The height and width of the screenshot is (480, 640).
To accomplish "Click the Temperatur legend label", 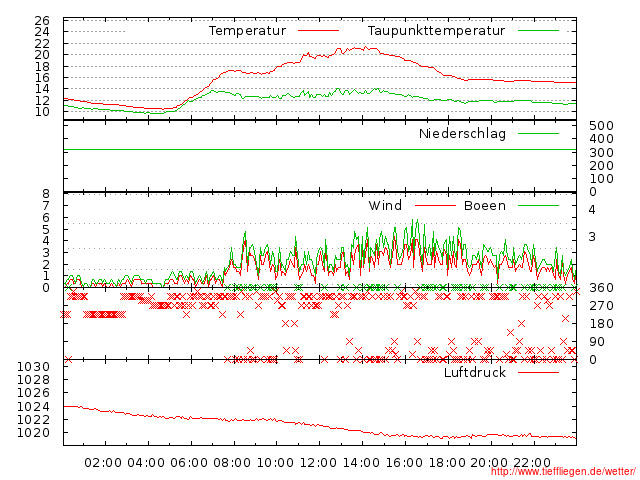I will coord(247,31).
